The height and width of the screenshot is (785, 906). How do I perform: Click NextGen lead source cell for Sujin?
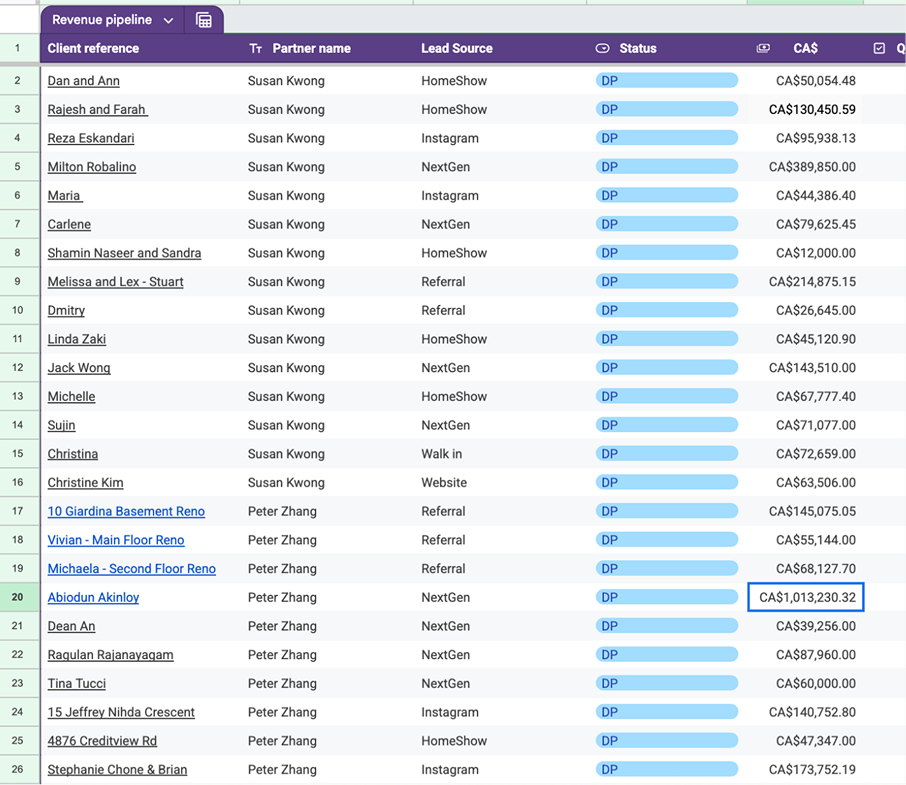point(500,425)
